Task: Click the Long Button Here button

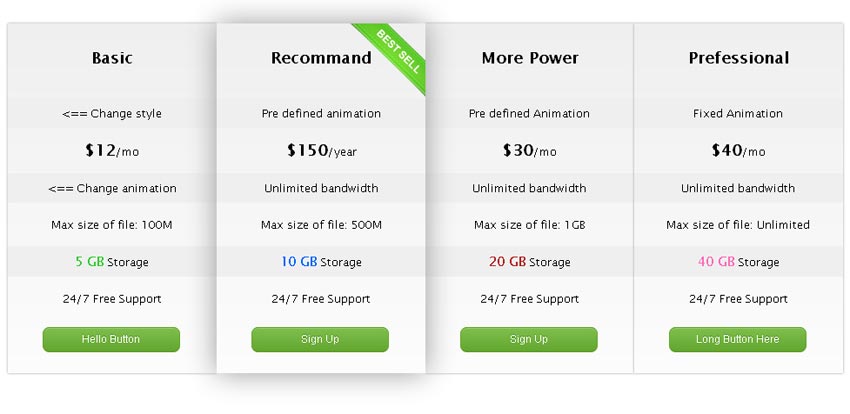Action: 737,339
